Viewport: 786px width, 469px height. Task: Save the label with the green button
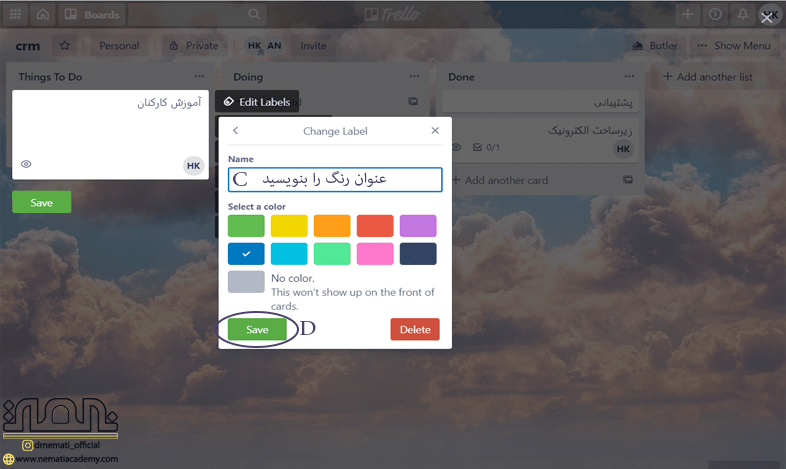[x=257, y=329]
